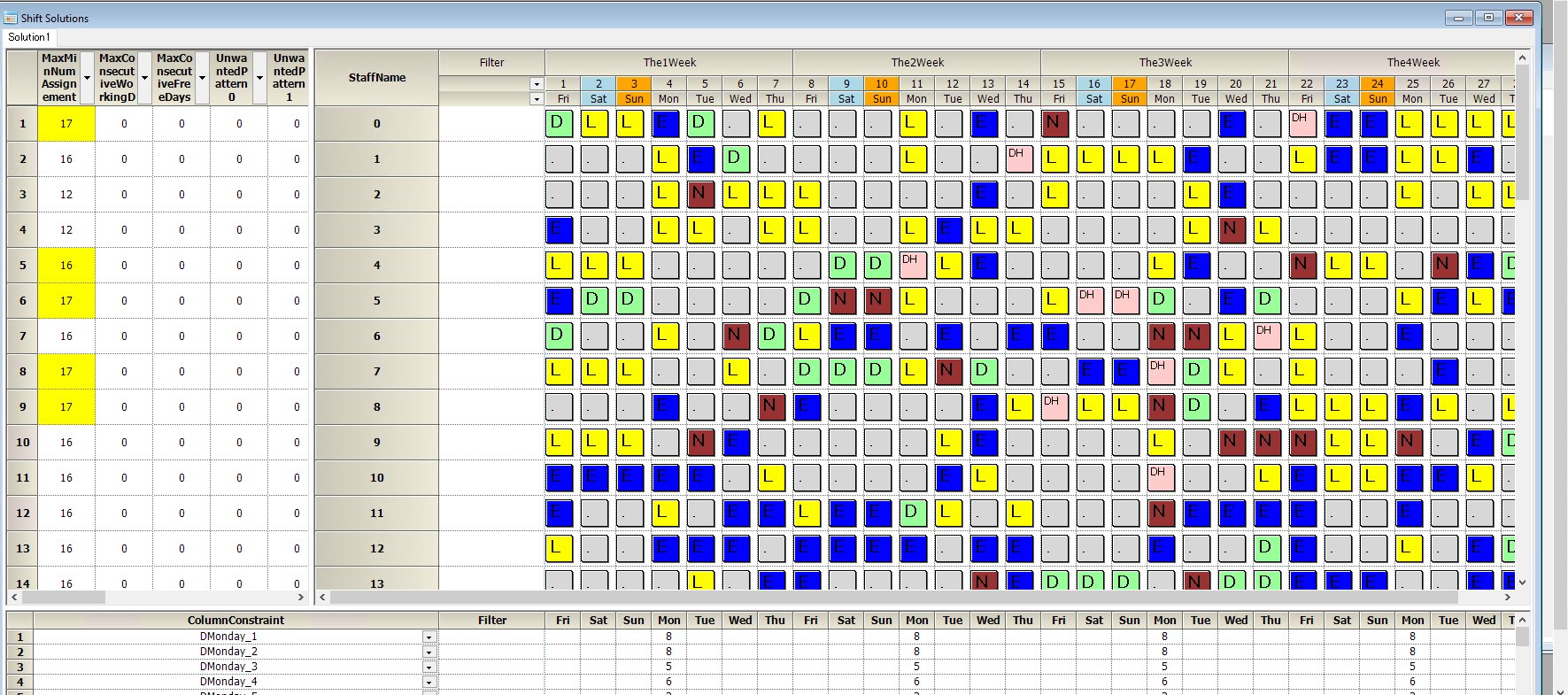Open the lower Filter dropdown beside weekday names
Image resolution: width=1568 pixels, height=695 pixels.
(536, 99)
